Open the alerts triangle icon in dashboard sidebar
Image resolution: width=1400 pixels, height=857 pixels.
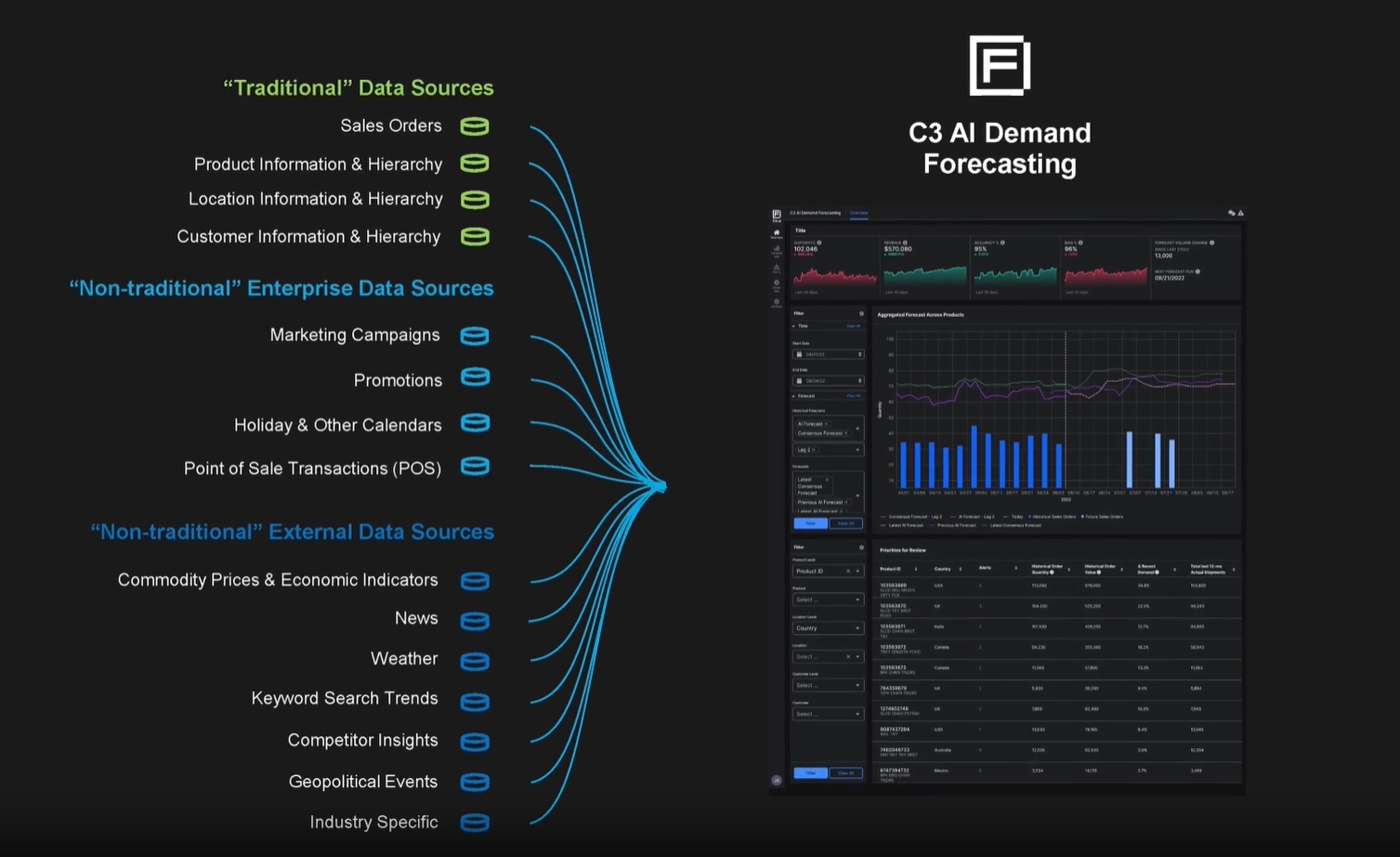pyautogui.click(x=777, y=268)
